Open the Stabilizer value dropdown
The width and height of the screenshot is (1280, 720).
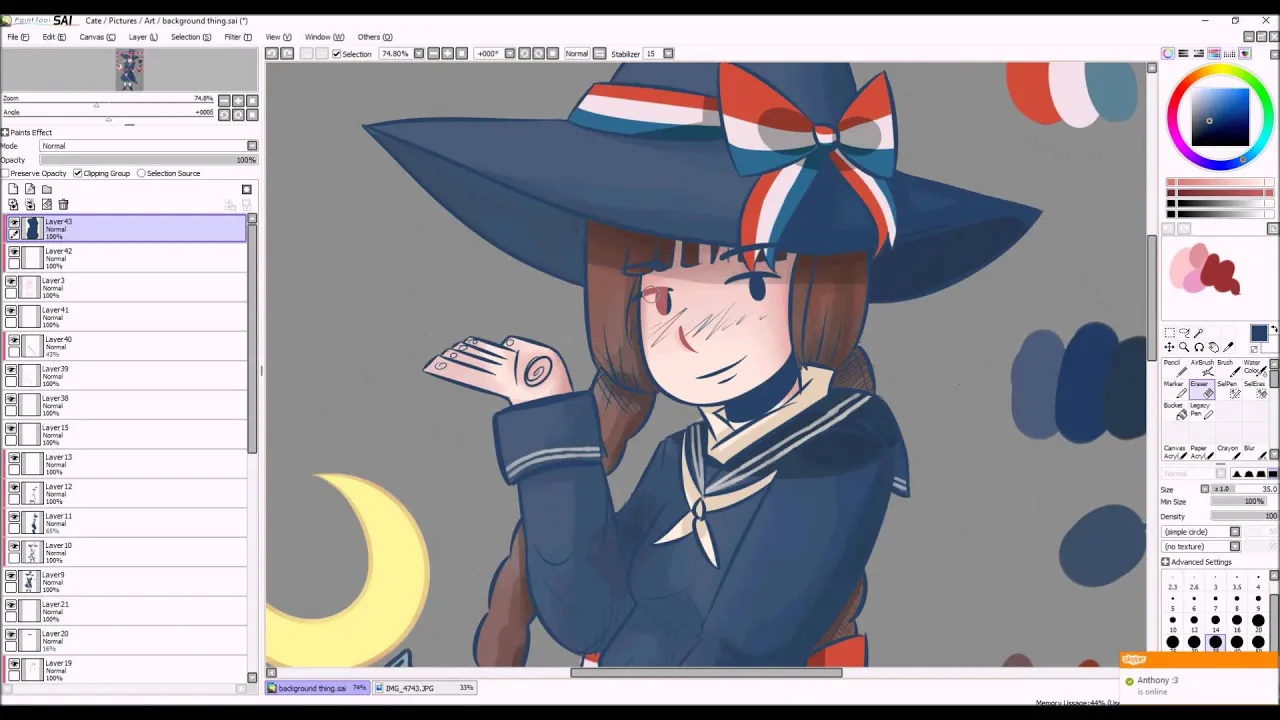668,53
